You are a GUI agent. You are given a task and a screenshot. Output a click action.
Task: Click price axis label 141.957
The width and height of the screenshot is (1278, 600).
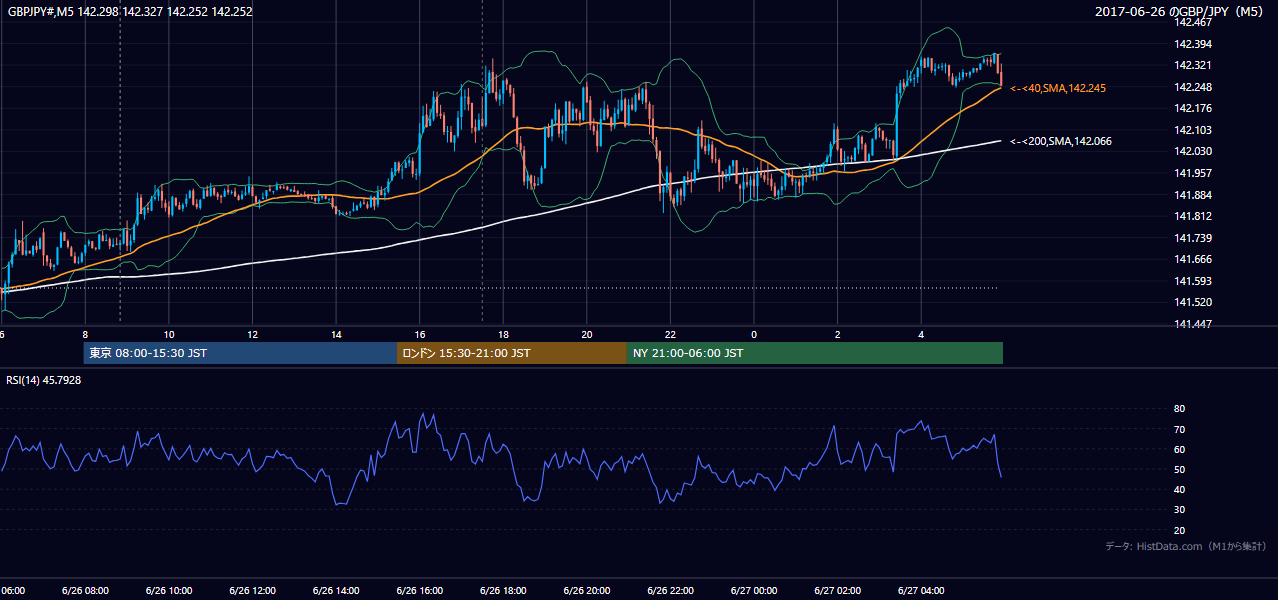(x=1193, y=173)
